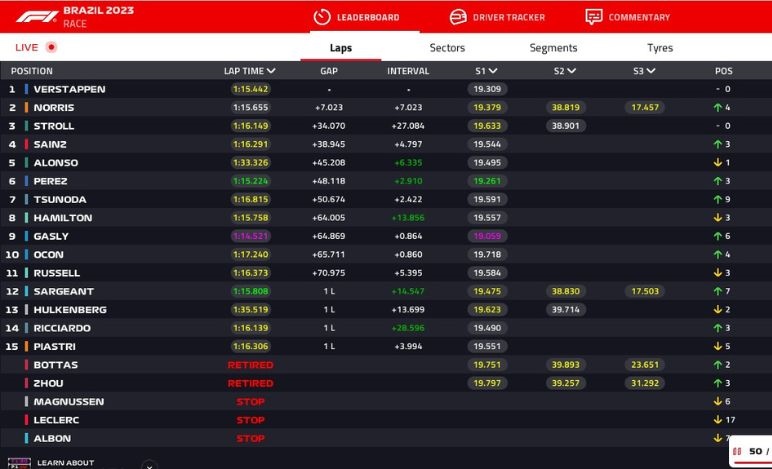
Task: Open the S3 sector column dropdown
Action: [x=651, y=71]
